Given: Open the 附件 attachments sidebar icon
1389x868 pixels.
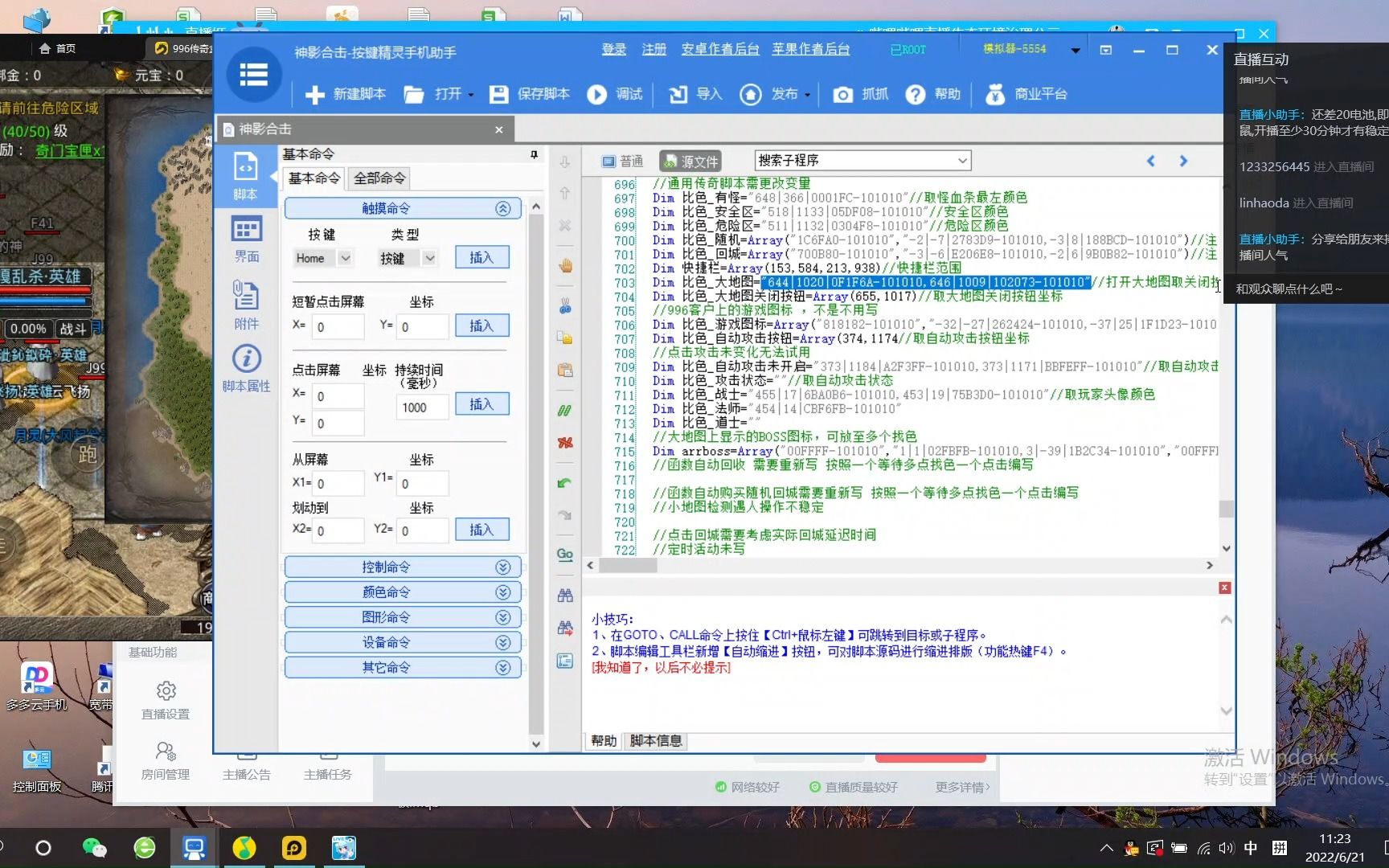Looking at the screenshot, I should 246,305.
